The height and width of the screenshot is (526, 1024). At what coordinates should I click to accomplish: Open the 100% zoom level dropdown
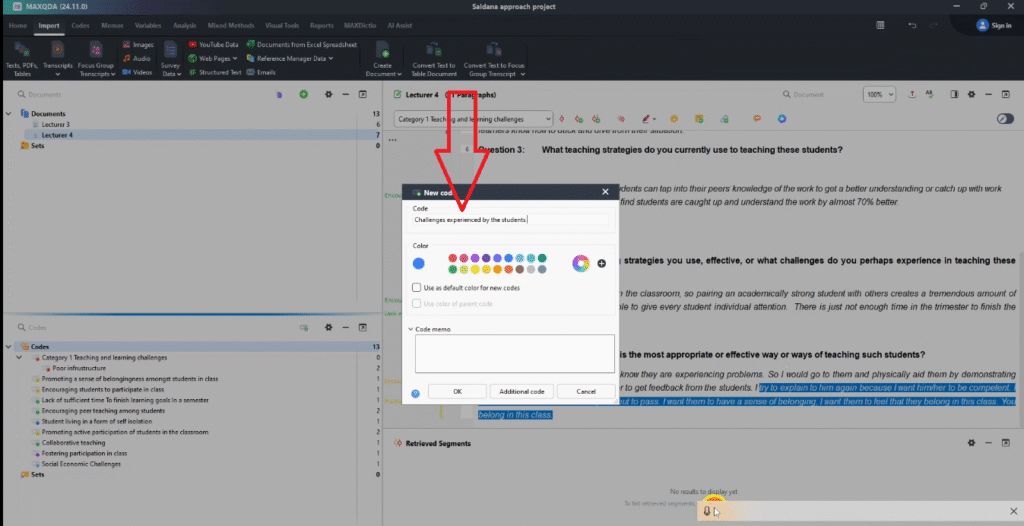click(880, 94)
